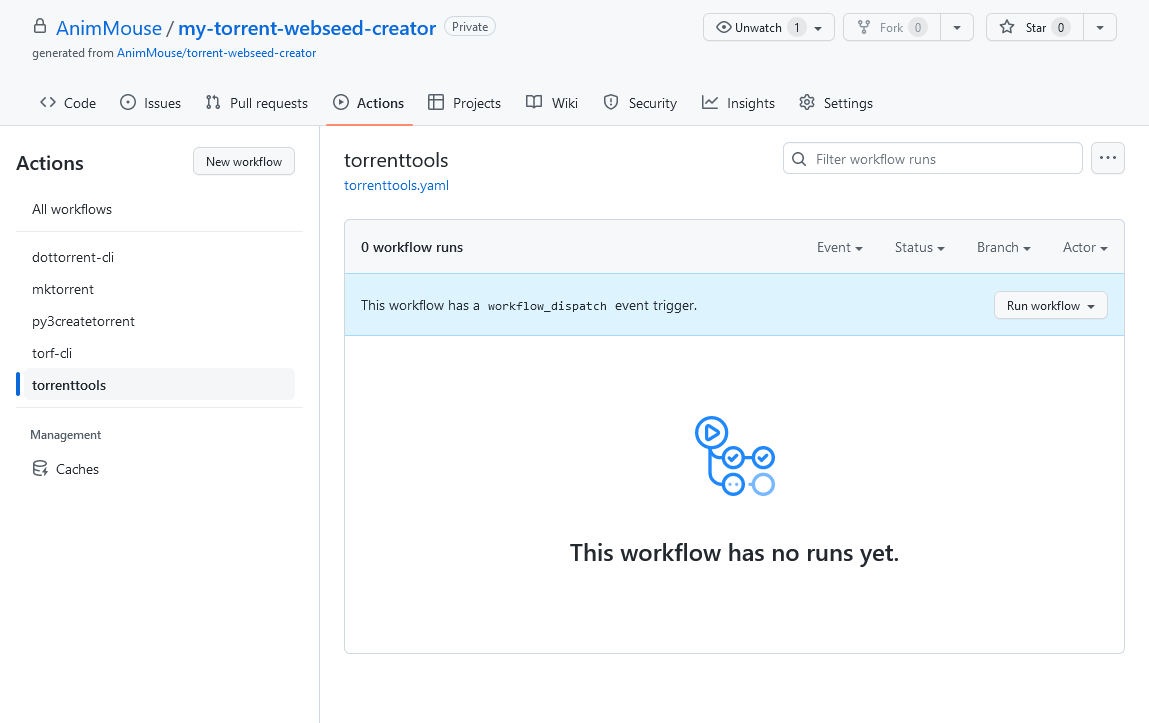Image resolution: width=1149 pixels, height=723 pixels.
Task: Open the torrenttools.yaml file link
Action: coord(396,185)
